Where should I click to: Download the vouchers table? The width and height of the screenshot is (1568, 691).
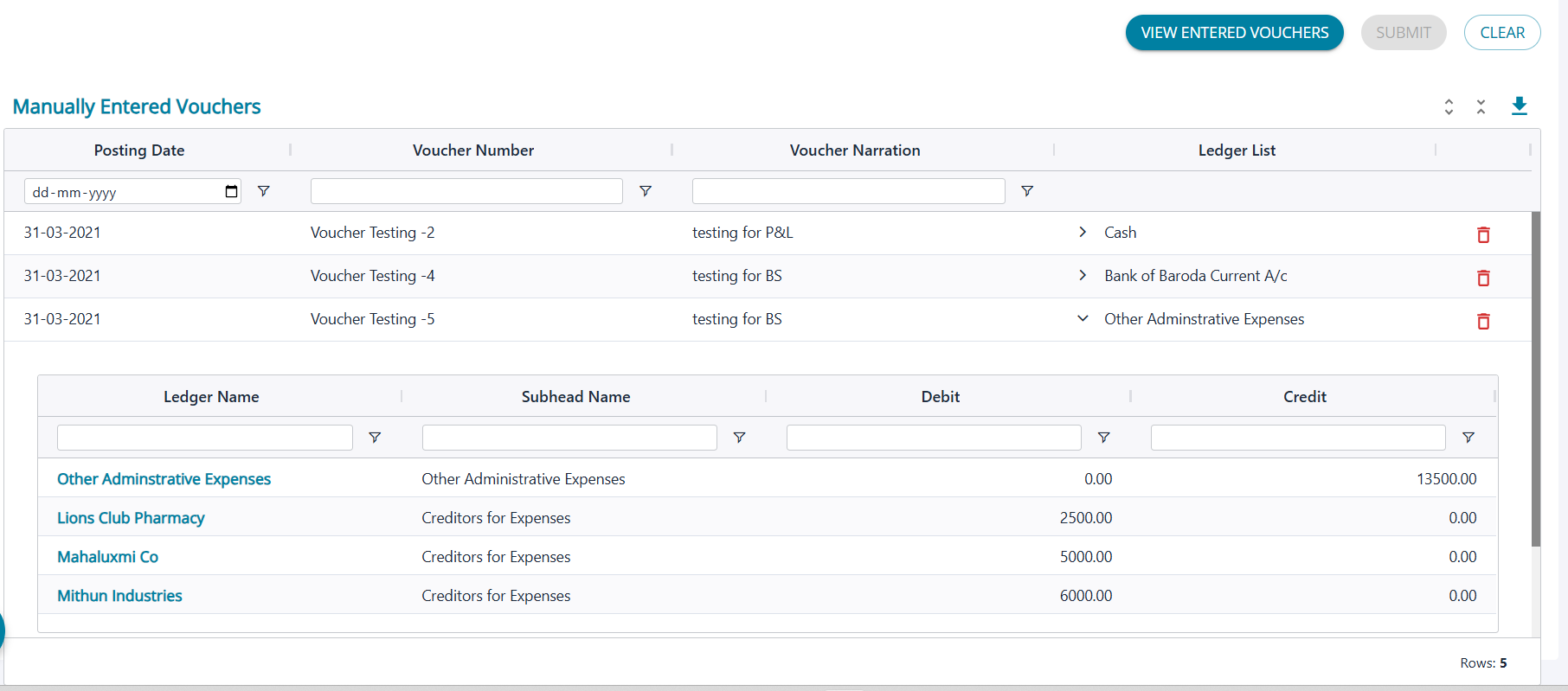click(x=1519, y=106)
